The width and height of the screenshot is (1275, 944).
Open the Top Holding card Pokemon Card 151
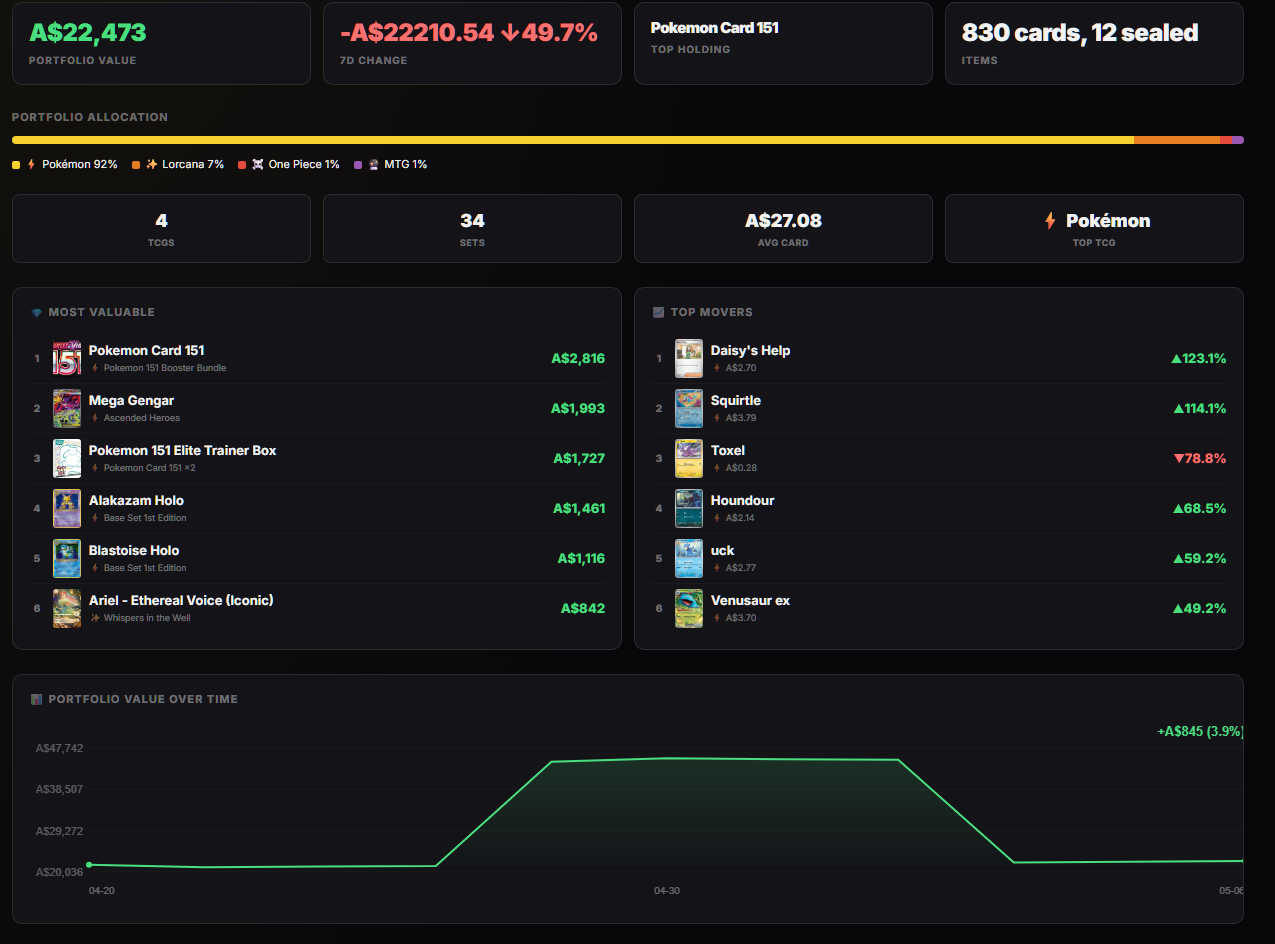(783, 43)
